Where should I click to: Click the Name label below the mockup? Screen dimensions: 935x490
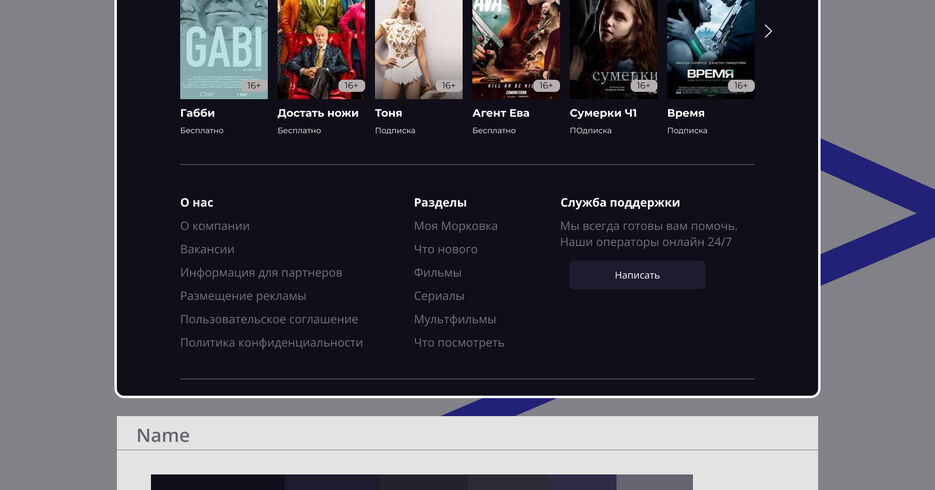(163, 435)
